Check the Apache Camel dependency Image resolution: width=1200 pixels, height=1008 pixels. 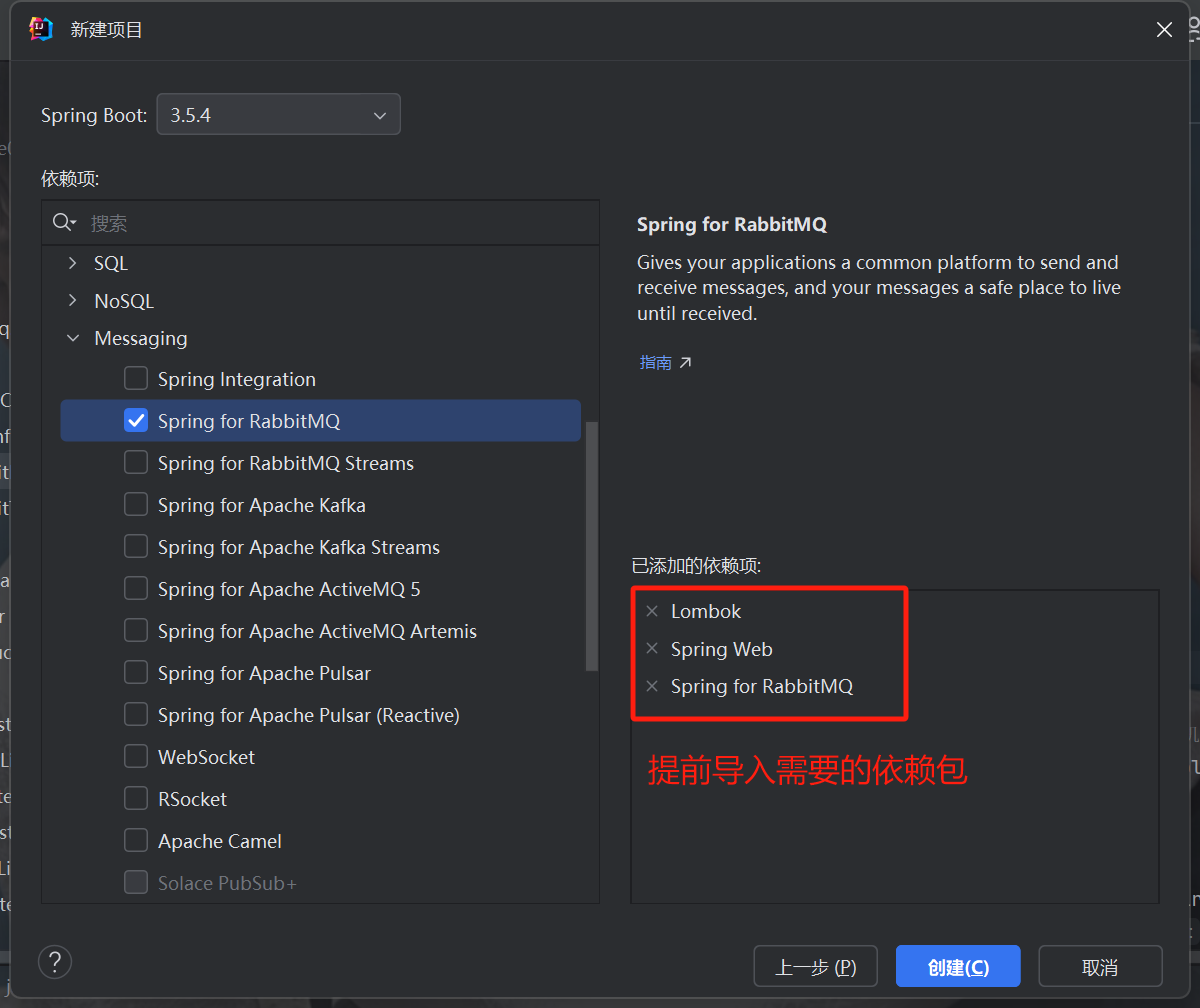[x=136, y=841]
